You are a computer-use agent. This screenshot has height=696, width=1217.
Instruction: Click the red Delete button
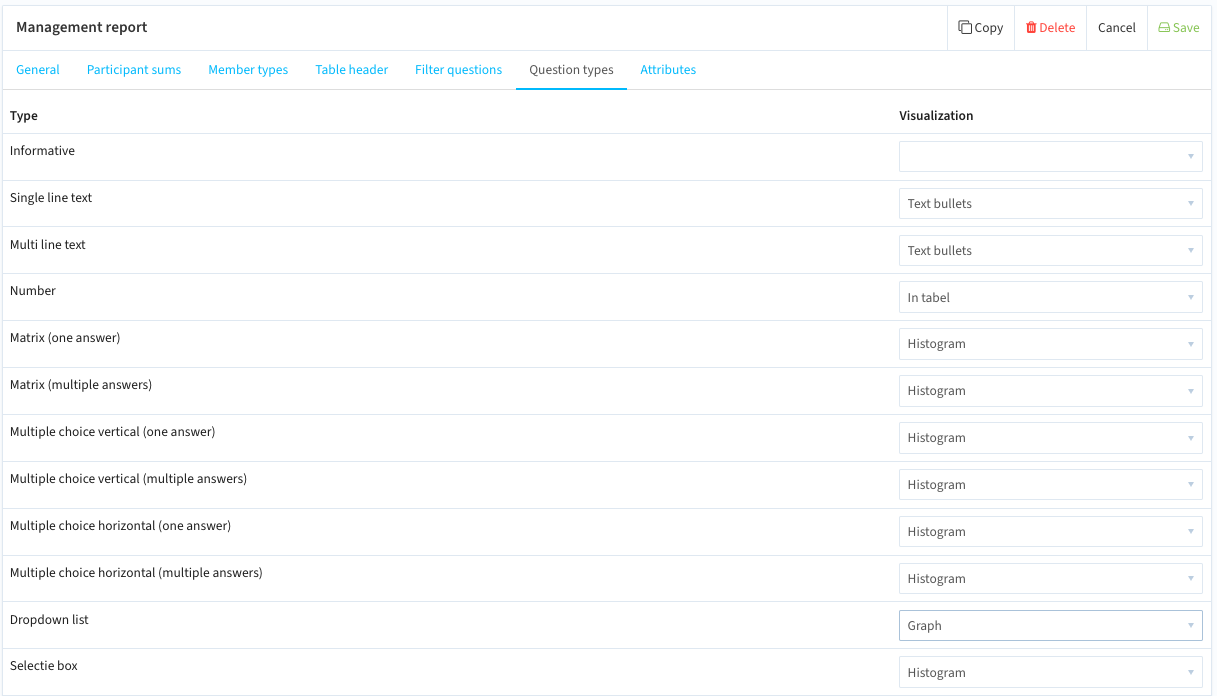pyautogui.click(x=1050, y=28)
